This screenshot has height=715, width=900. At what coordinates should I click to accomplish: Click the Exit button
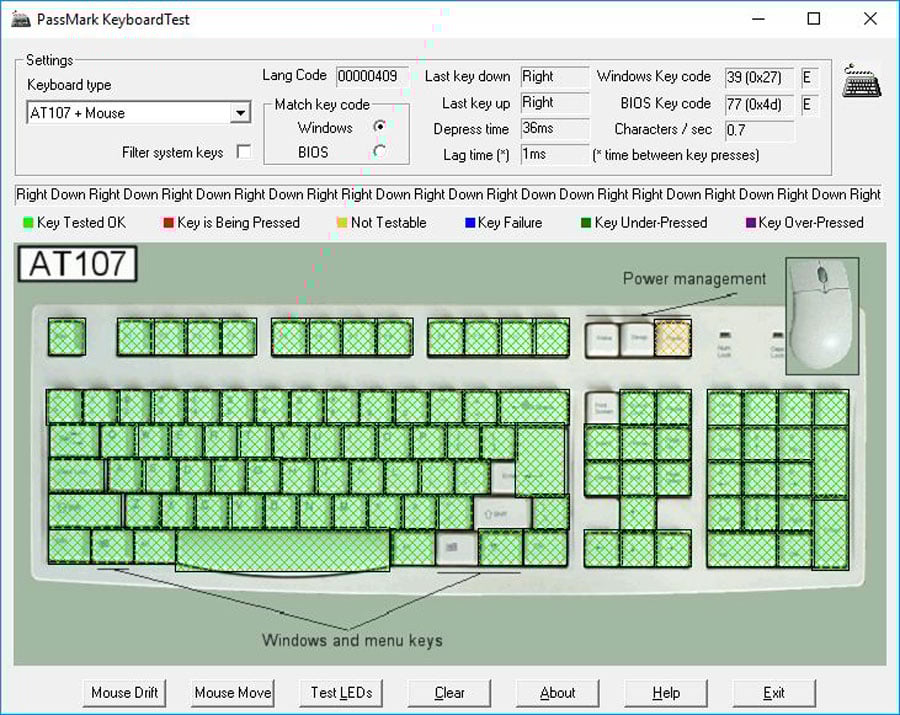[x=774, y=693]
